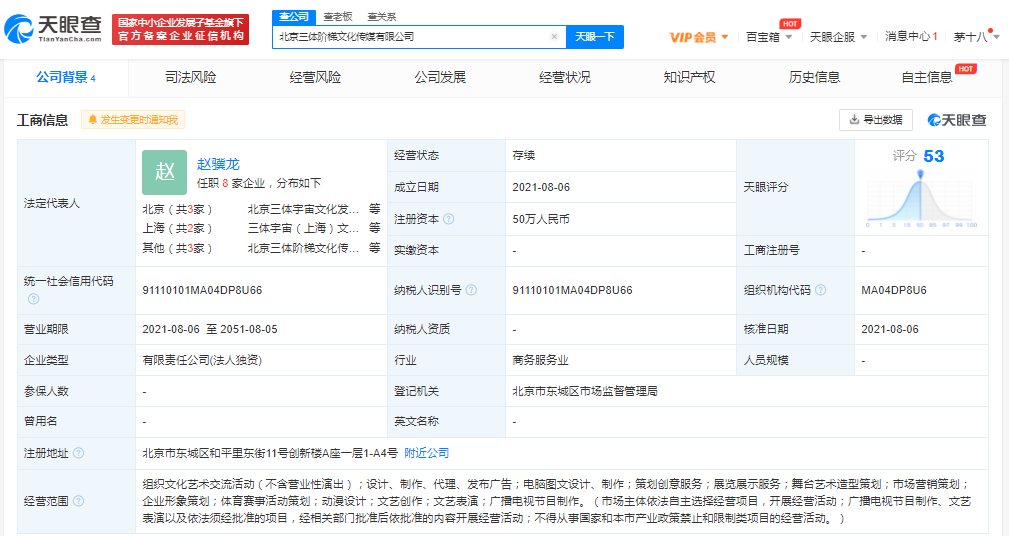Open the 国家中小企业发展子基金 red banner
Viewport: 1009px width, 536px height.
point(180,30)
